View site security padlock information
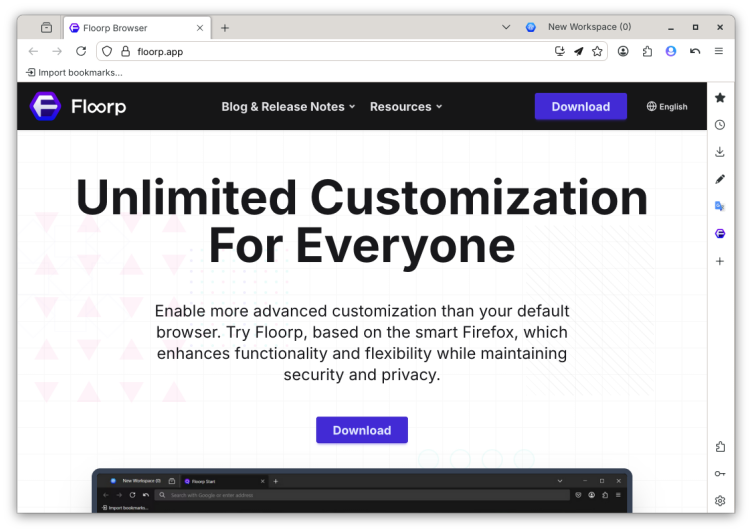 126,51
